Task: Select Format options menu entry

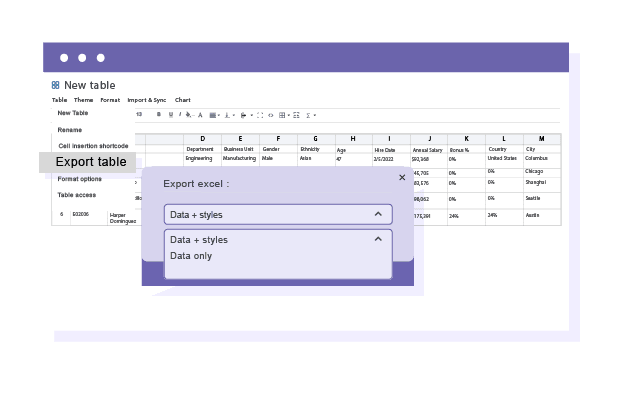Action: click(x=80, y=179)
